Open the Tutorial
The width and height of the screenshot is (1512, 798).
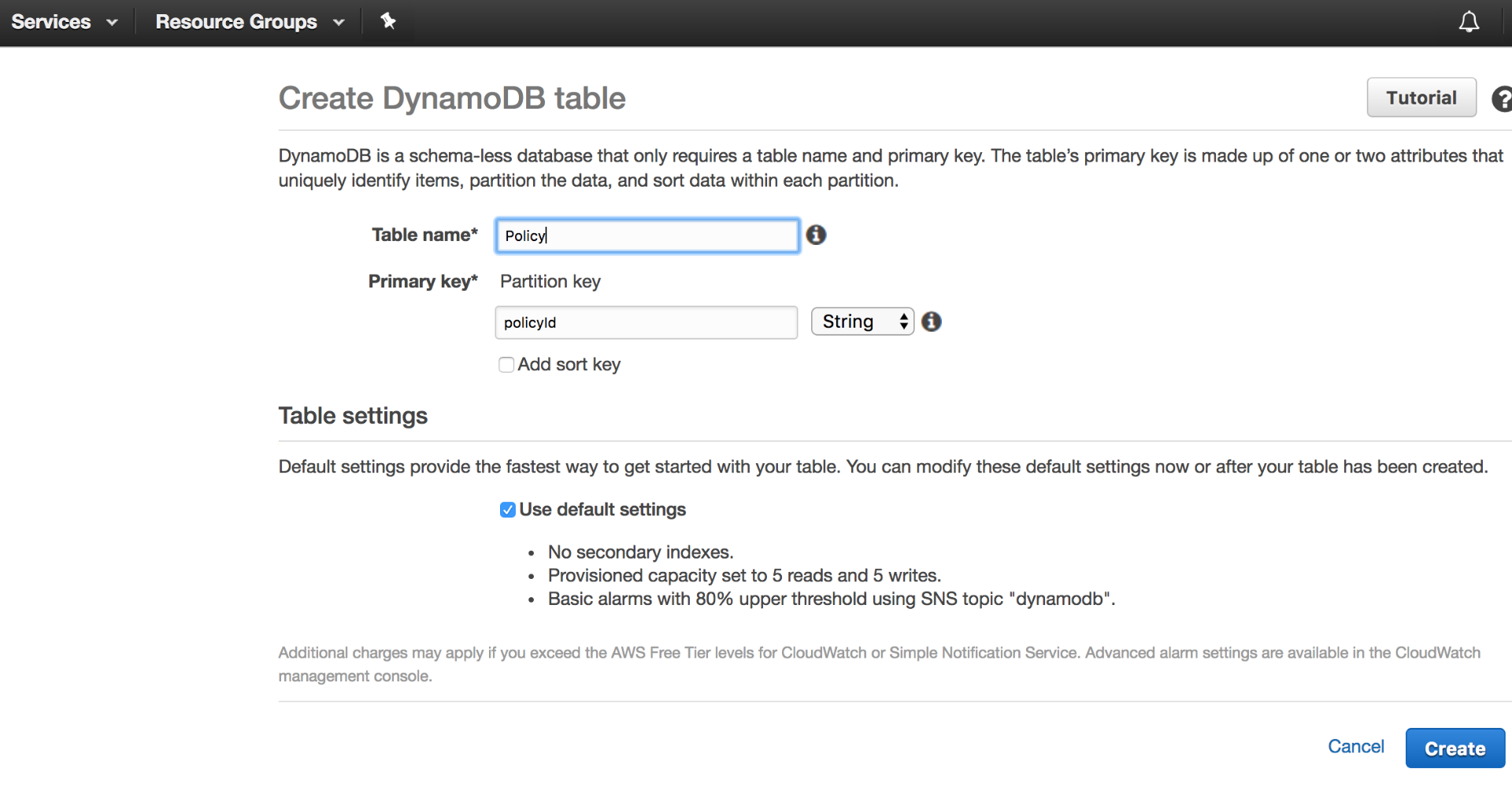click(1421, 98)
